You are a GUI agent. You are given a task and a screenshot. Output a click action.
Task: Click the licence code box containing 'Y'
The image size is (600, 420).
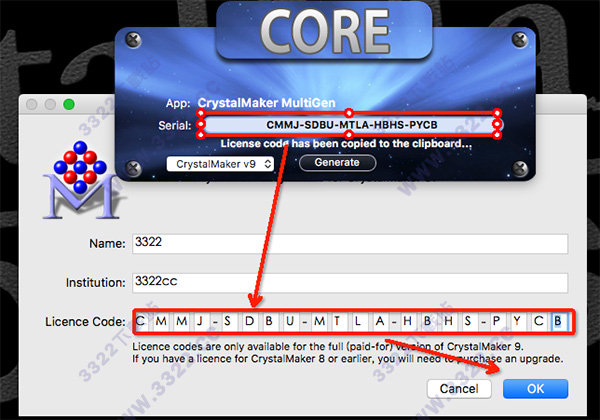[x=517, y=321]
